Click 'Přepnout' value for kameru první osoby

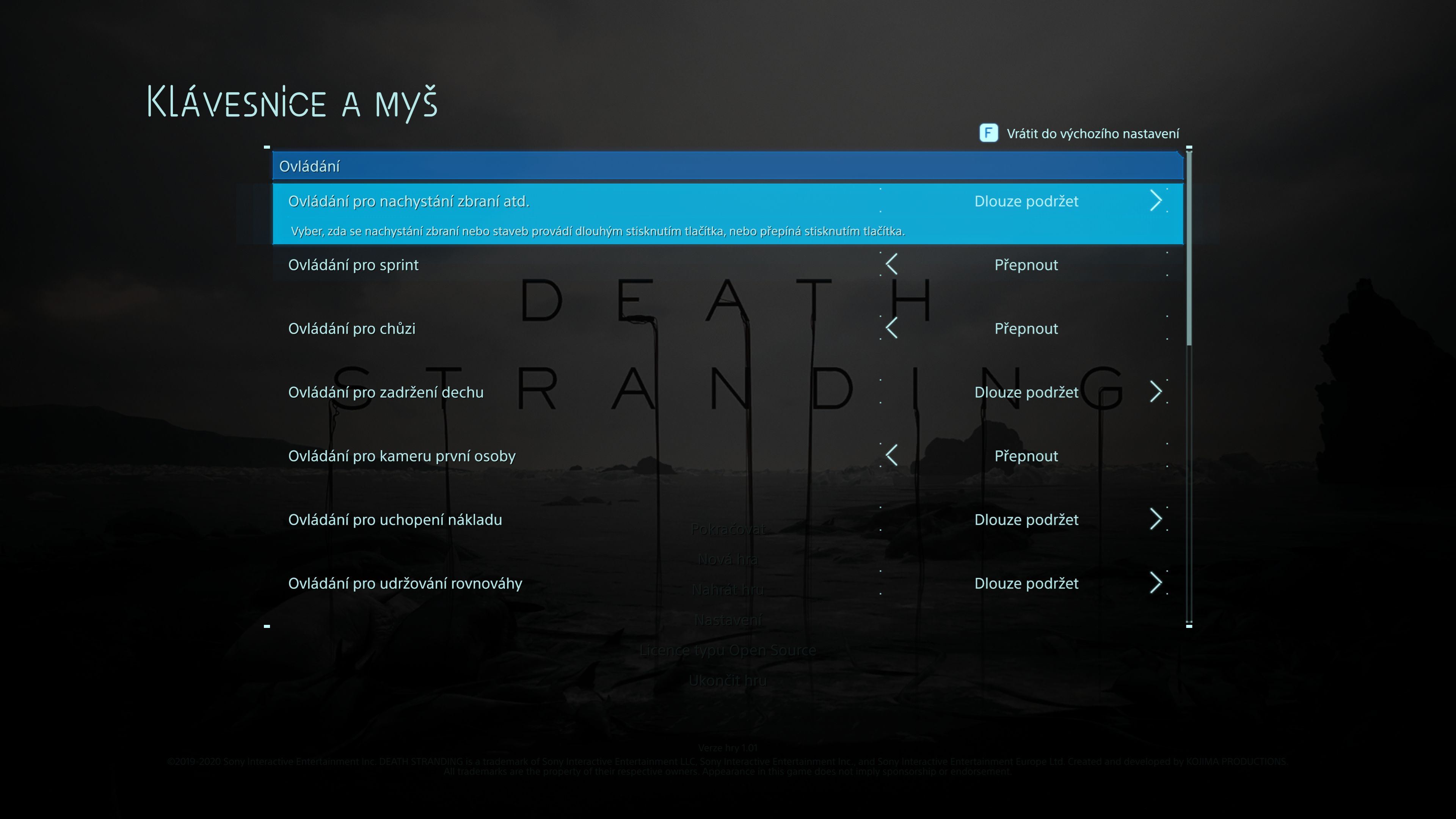click(1026, 456)
